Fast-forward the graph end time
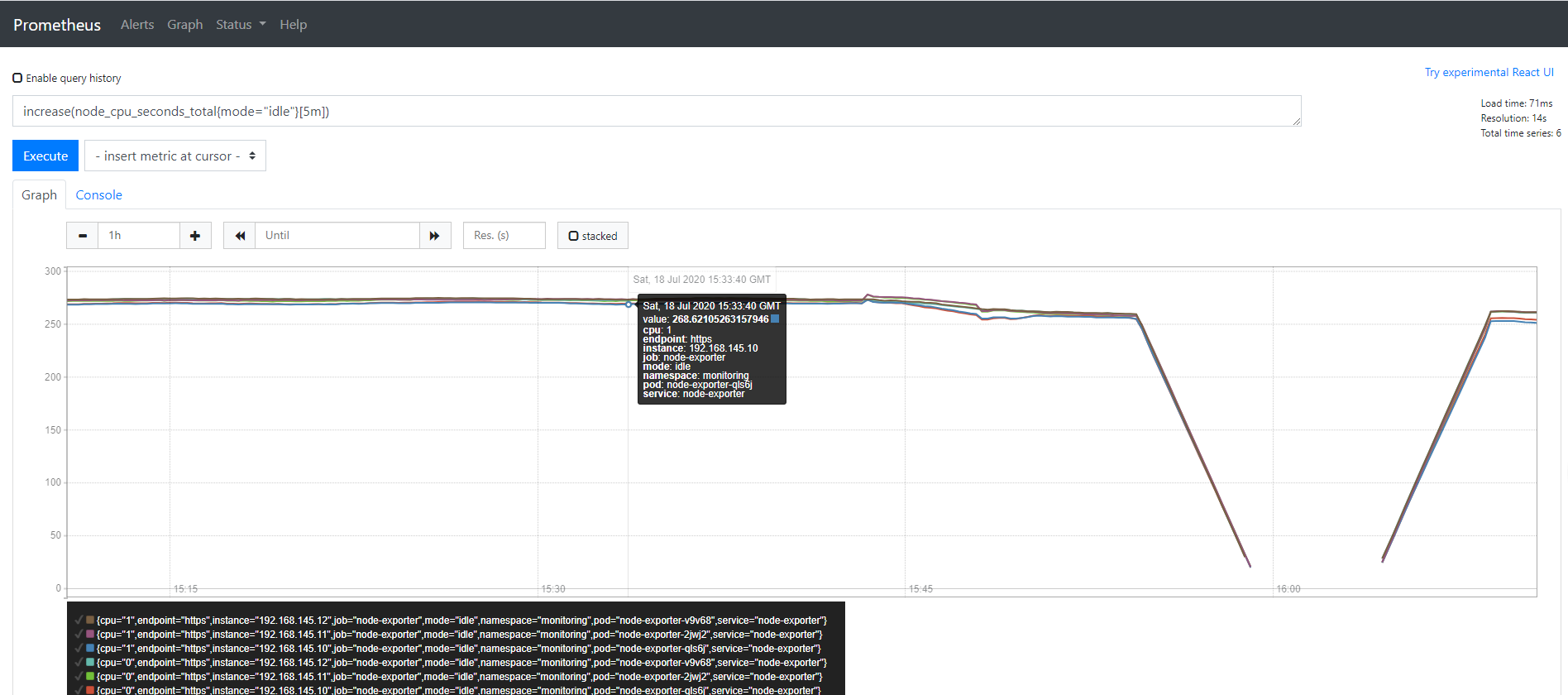 pos(435,236)
